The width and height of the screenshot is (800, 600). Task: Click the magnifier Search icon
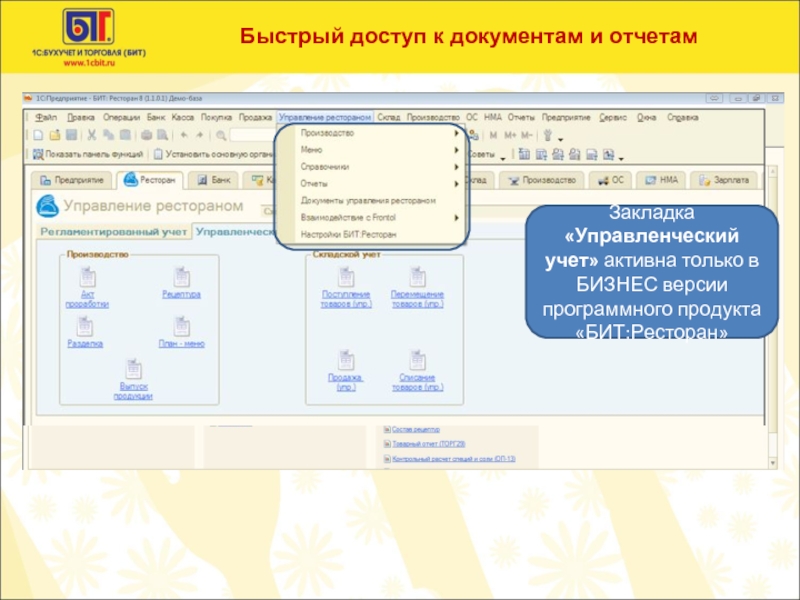coord(221,135)
